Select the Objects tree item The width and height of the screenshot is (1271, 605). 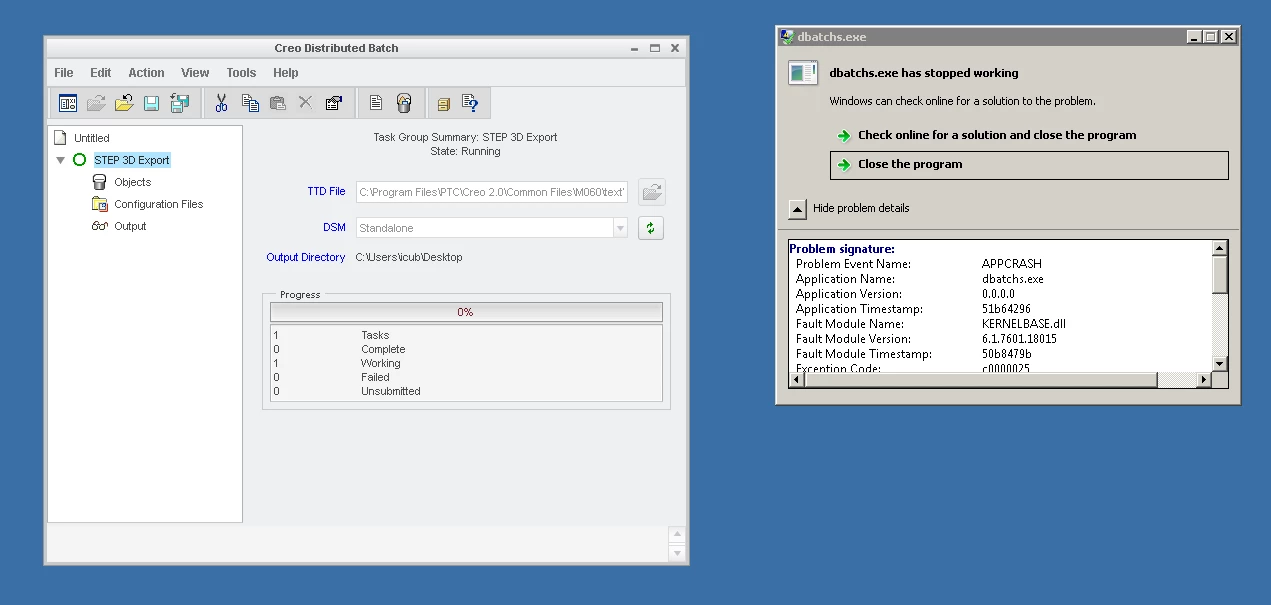[x=133, y=182]
